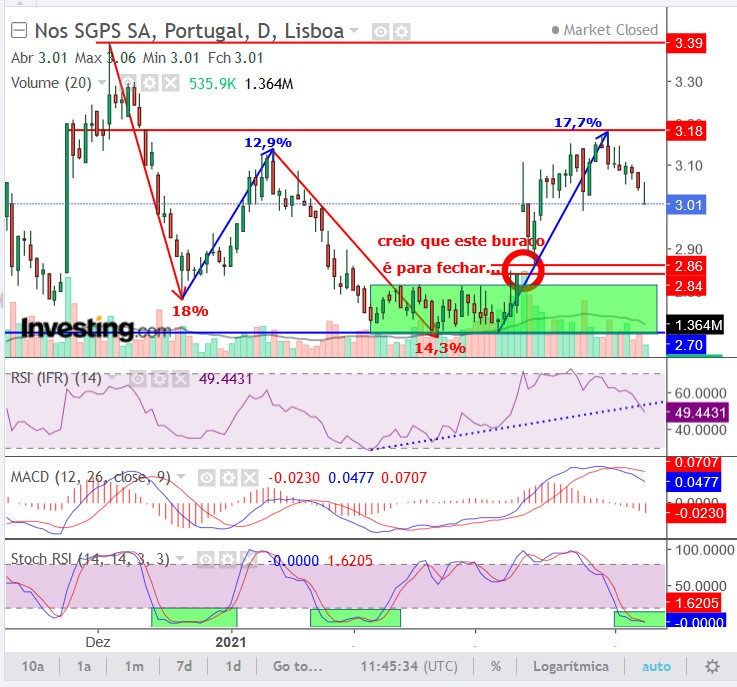Click the Stoch RSI 1.6205 axis label
The image size is (737, 687).
click(693, 603)
